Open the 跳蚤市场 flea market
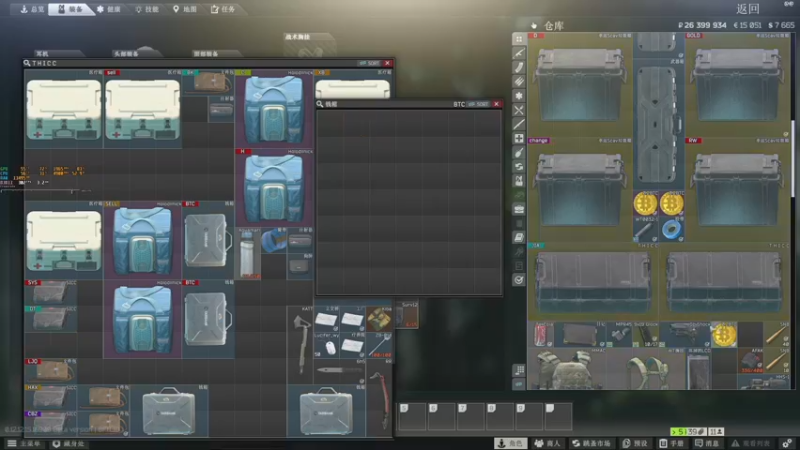Screen dimensions: 800x450 pos(591,443)
